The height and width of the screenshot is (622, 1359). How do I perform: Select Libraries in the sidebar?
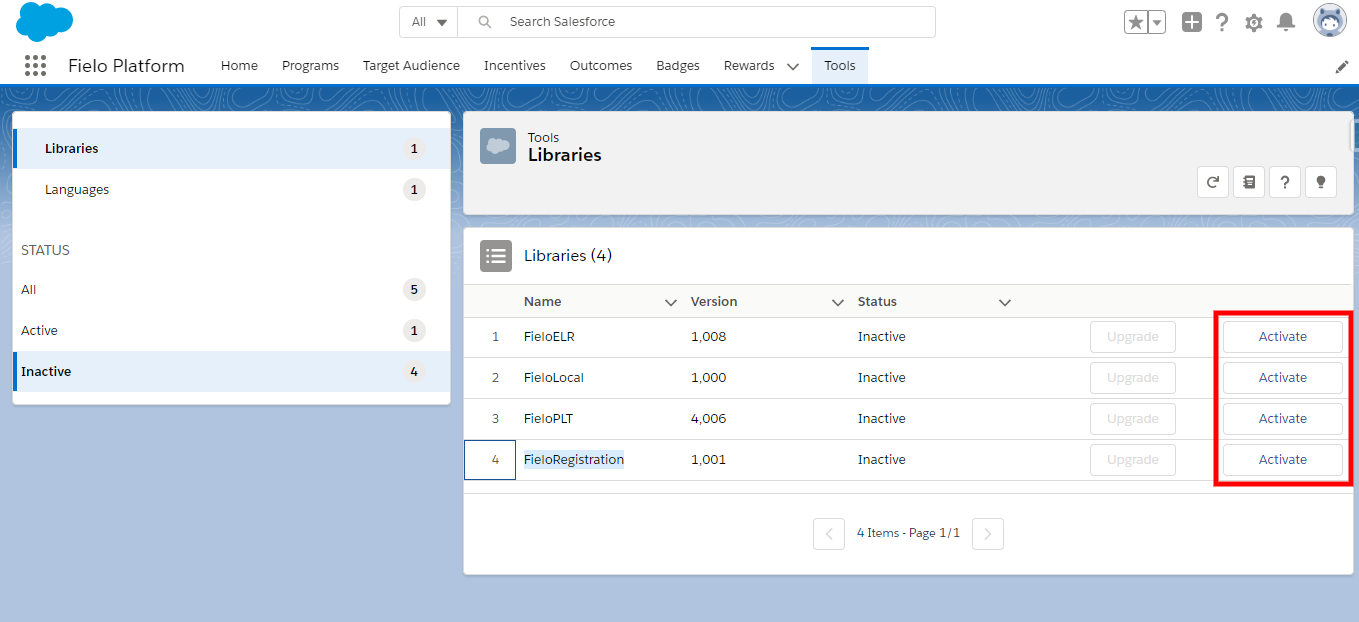[x=231, y=148]
